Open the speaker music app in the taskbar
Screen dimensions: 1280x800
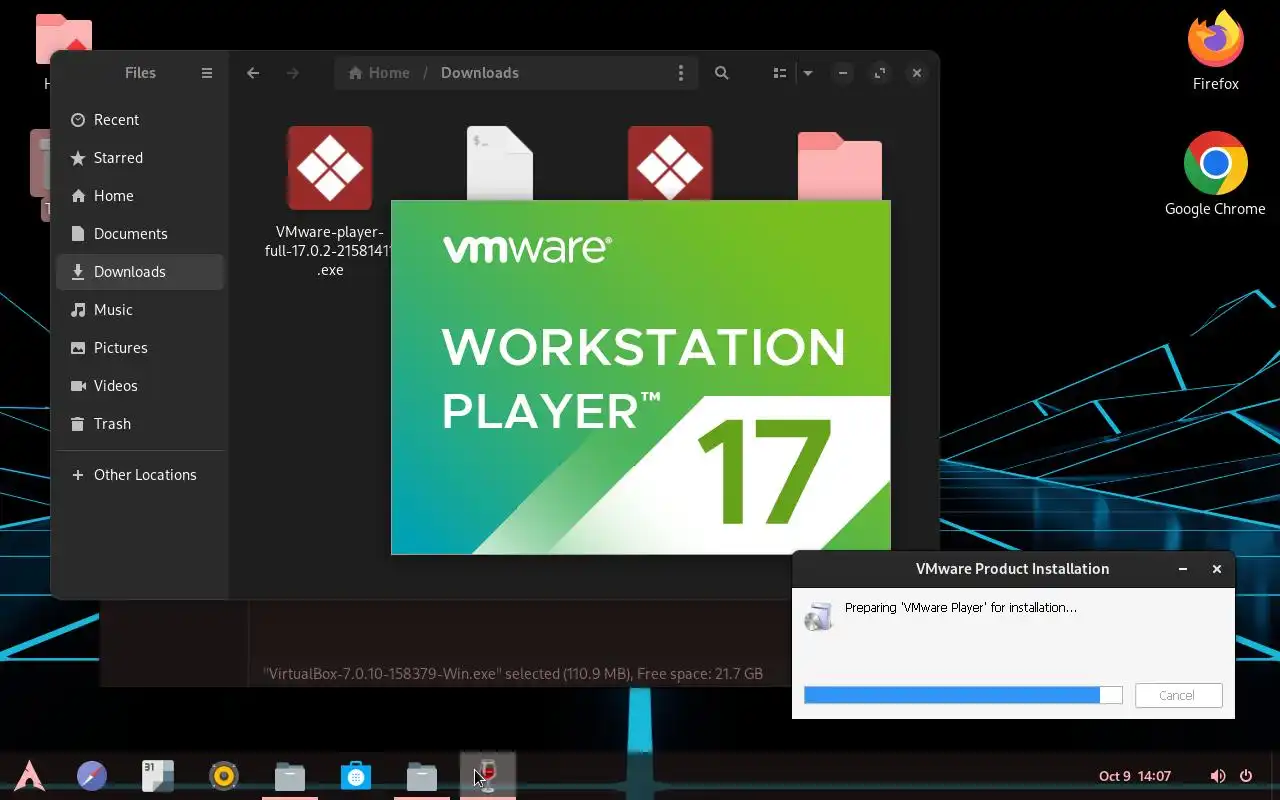tap(224, 775)
